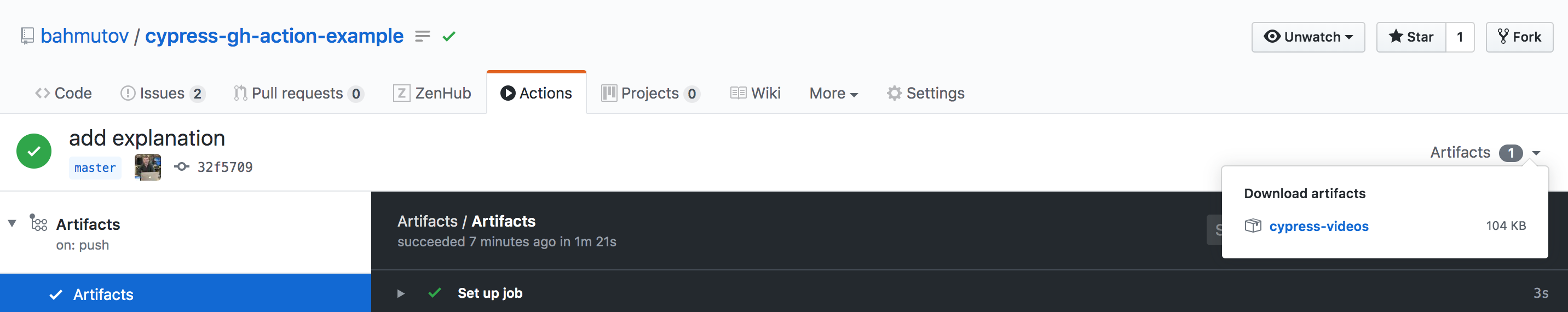
Task: Click the Projects board icon
Action: click(609, 93)
